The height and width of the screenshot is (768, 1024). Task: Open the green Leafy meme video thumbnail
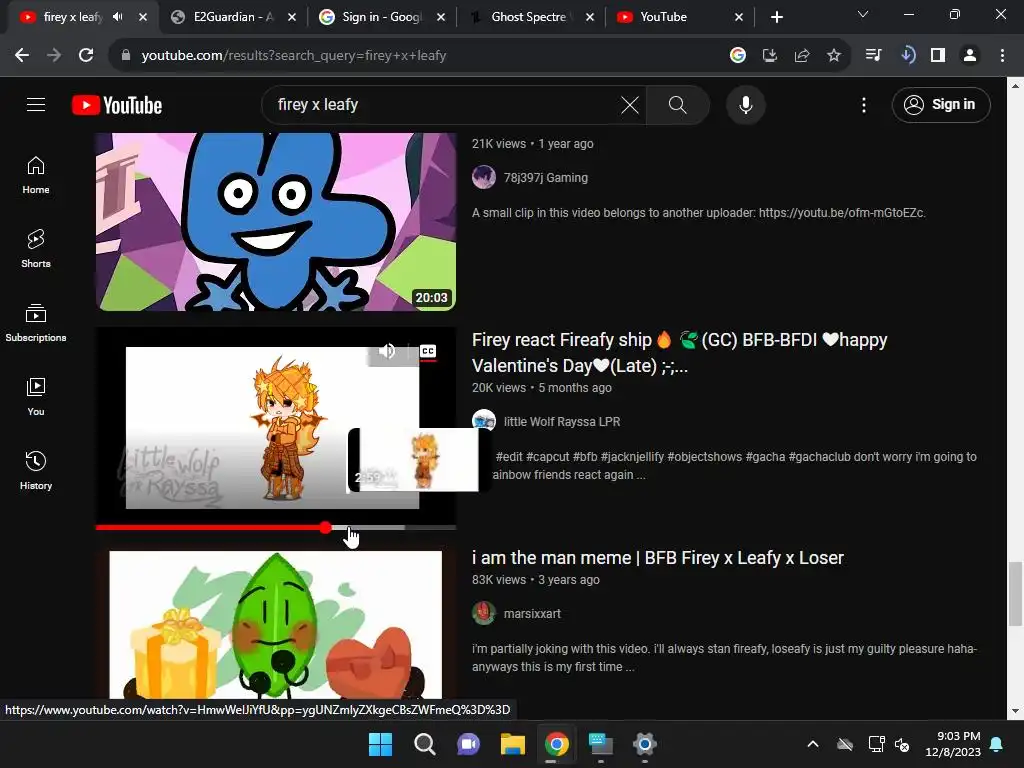(x=276, y=625)
